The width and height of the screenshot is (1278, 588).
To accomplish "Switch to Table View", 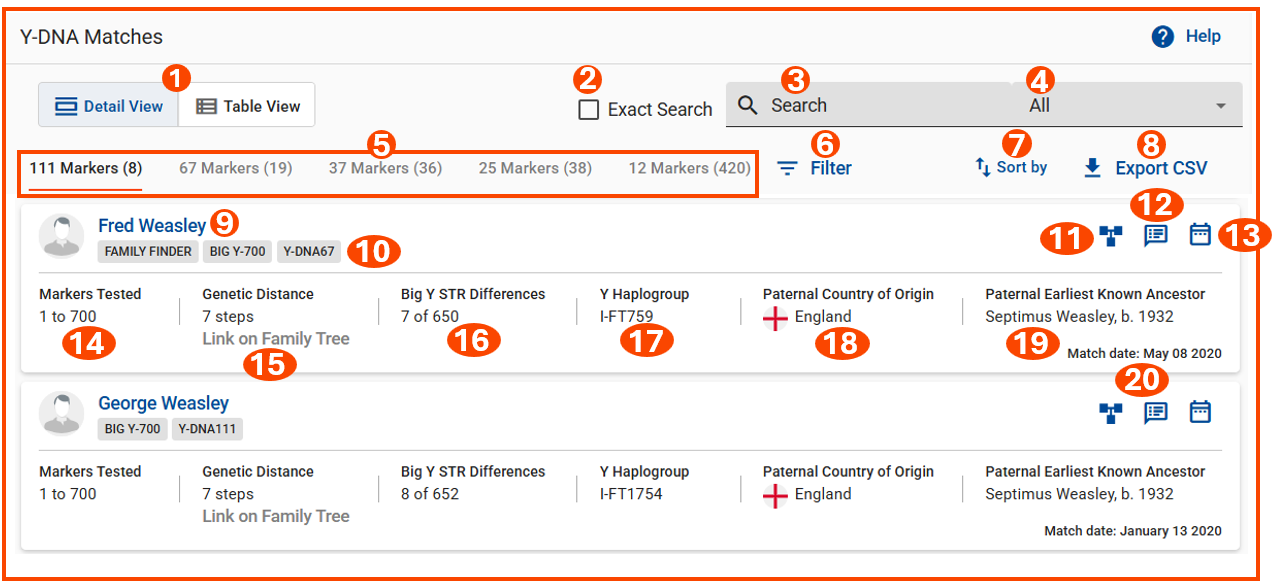I will pos(247,106).
